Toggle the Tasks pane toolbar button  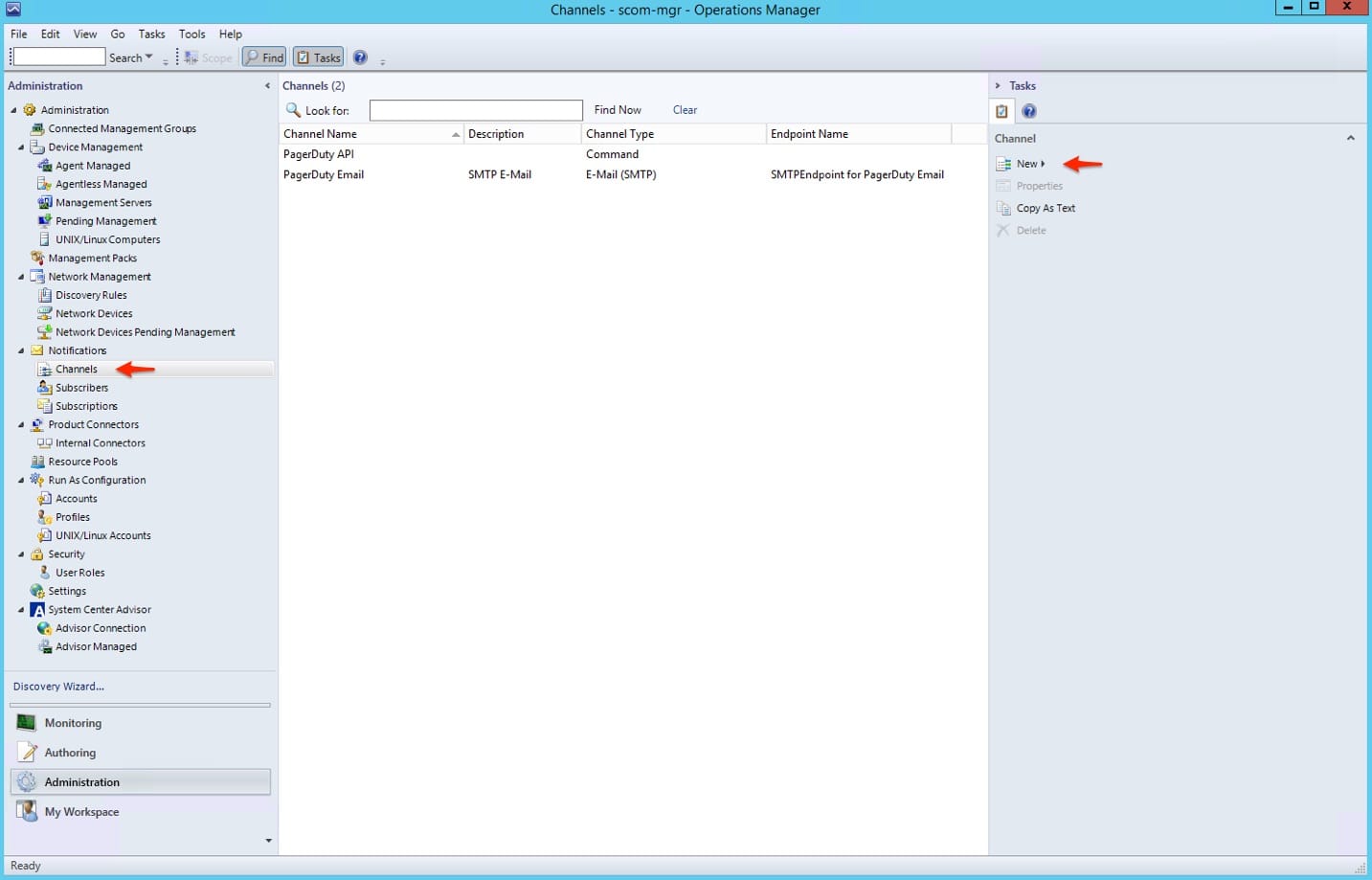pyautogui.click(x=318, y=57)
